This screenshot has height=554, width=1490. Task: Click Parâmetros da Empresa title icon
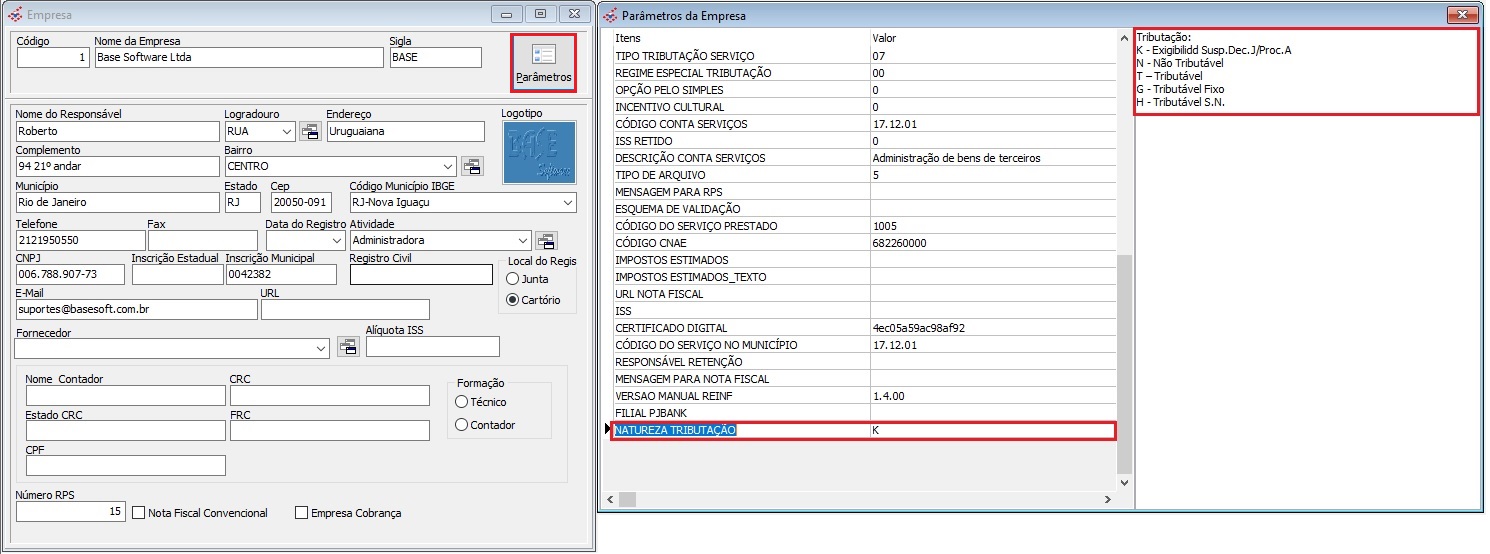coord(609,15)
